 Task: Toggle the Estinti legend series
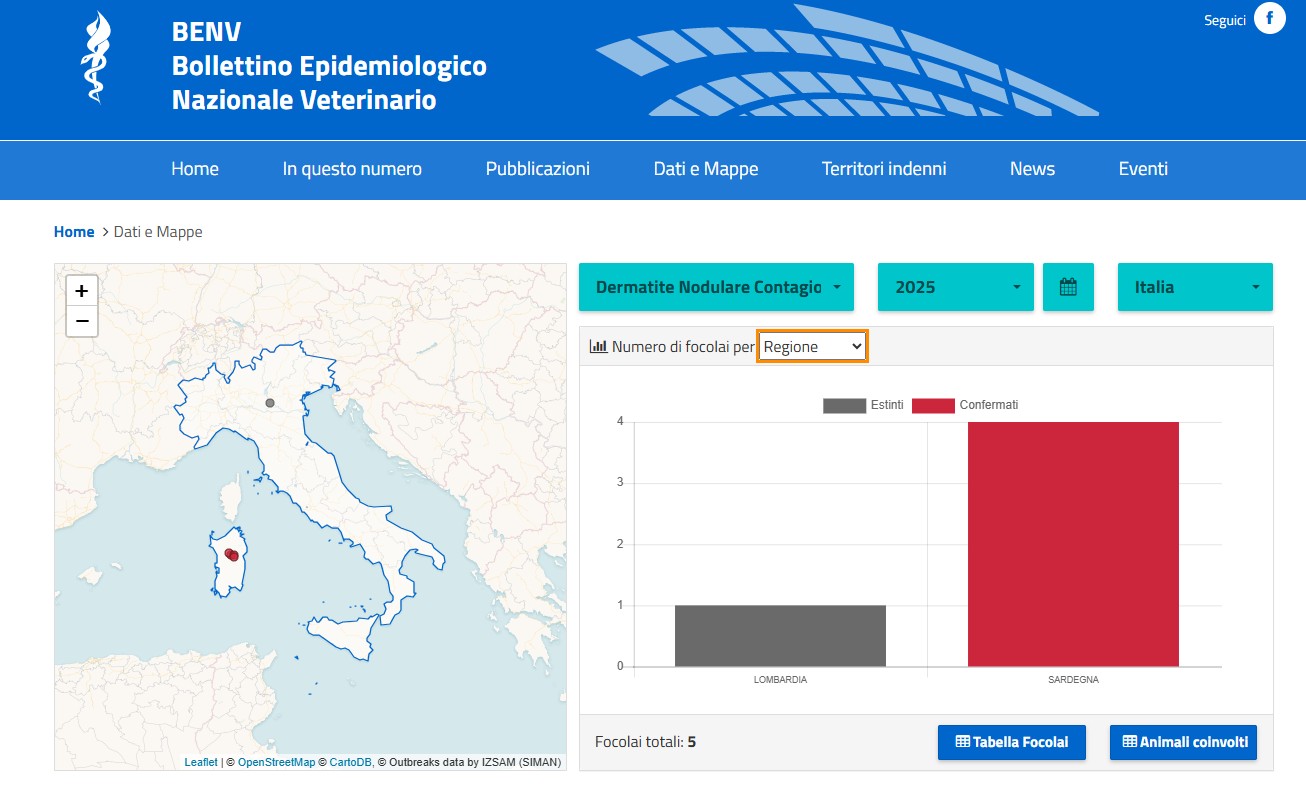[863, 405]
